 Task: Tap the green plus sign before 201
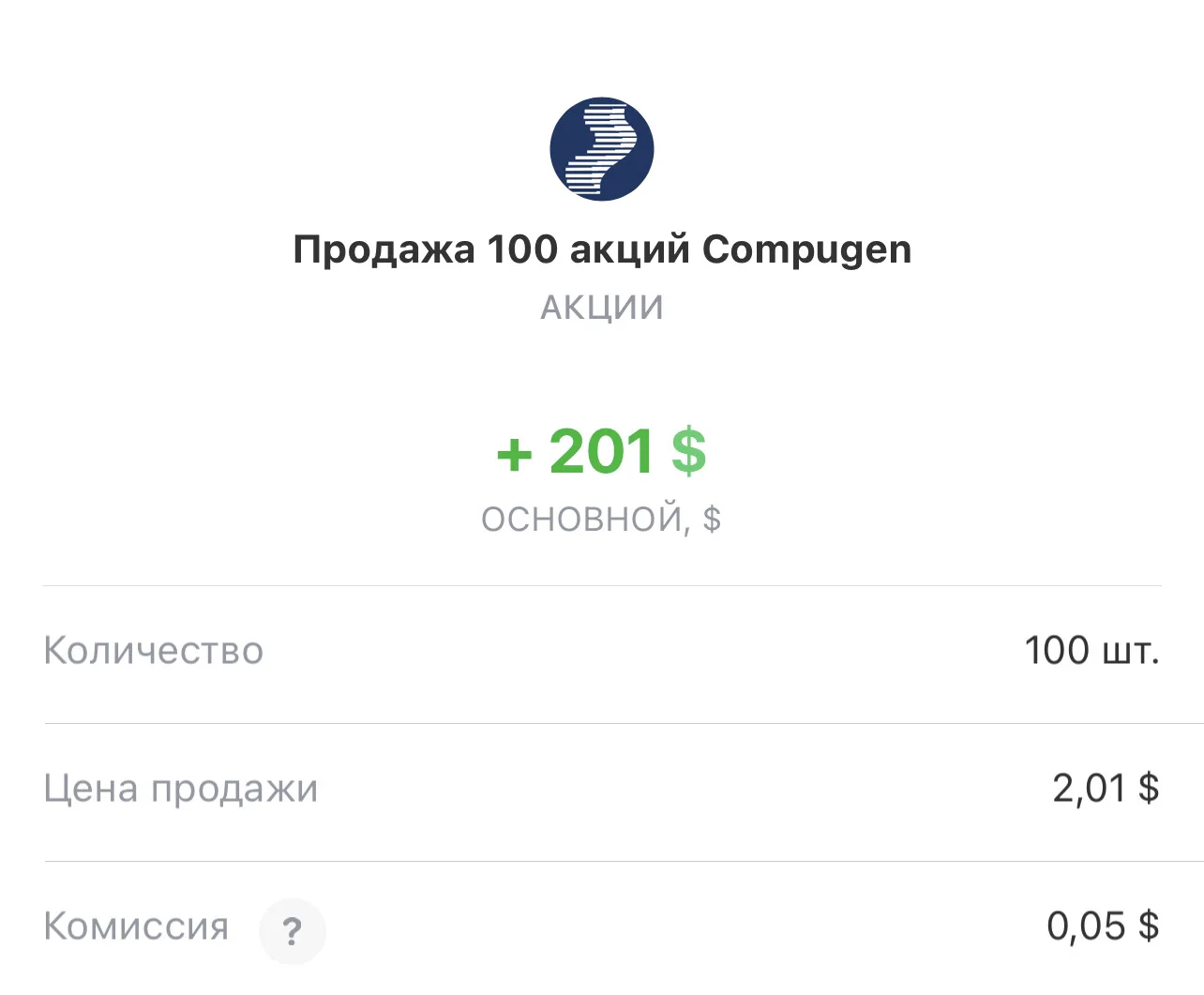(514, 456)
